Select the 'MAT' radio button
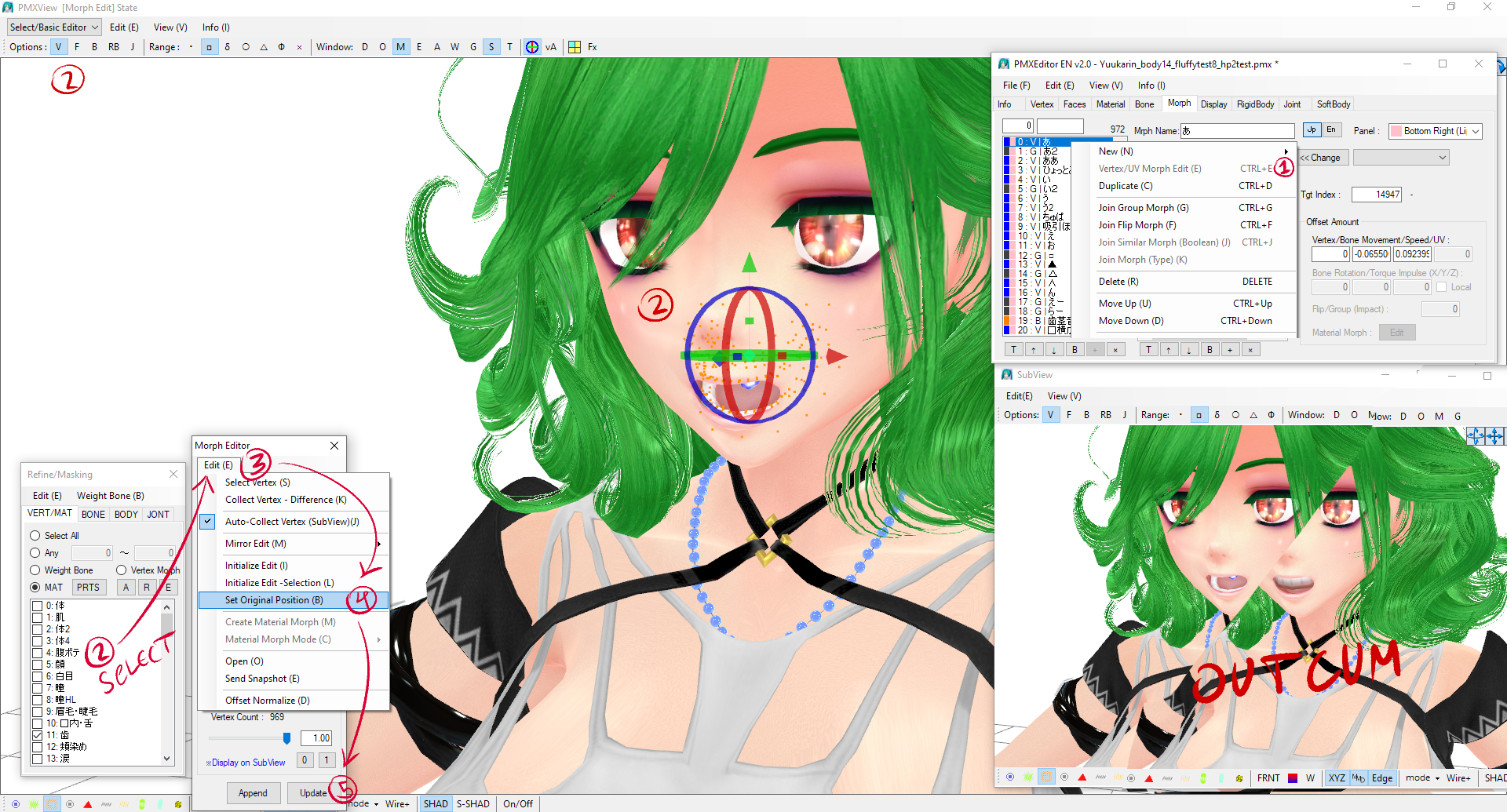Image resolution: width=1507 pixels, height=812 pixels. (x=35, y=588)
